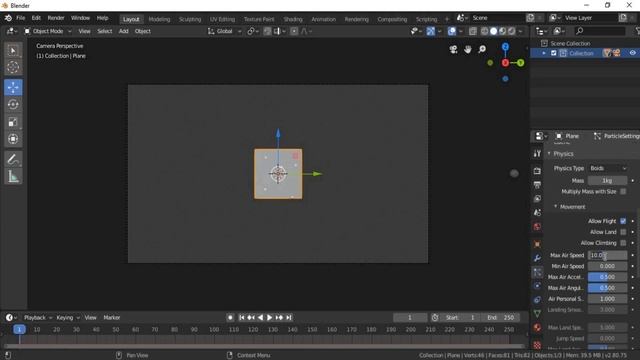Open the Tool properties tab
This screenshot has height=360, width=640.
537,153
